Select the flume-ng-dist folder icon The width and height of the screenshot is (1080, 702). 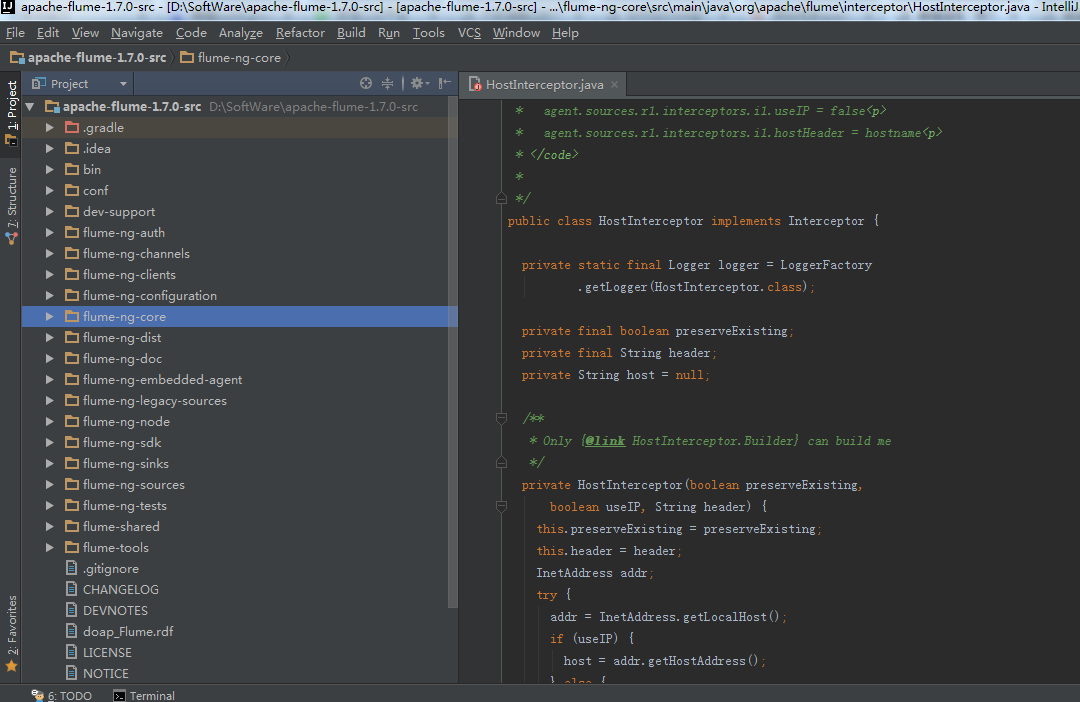(72, 338)
